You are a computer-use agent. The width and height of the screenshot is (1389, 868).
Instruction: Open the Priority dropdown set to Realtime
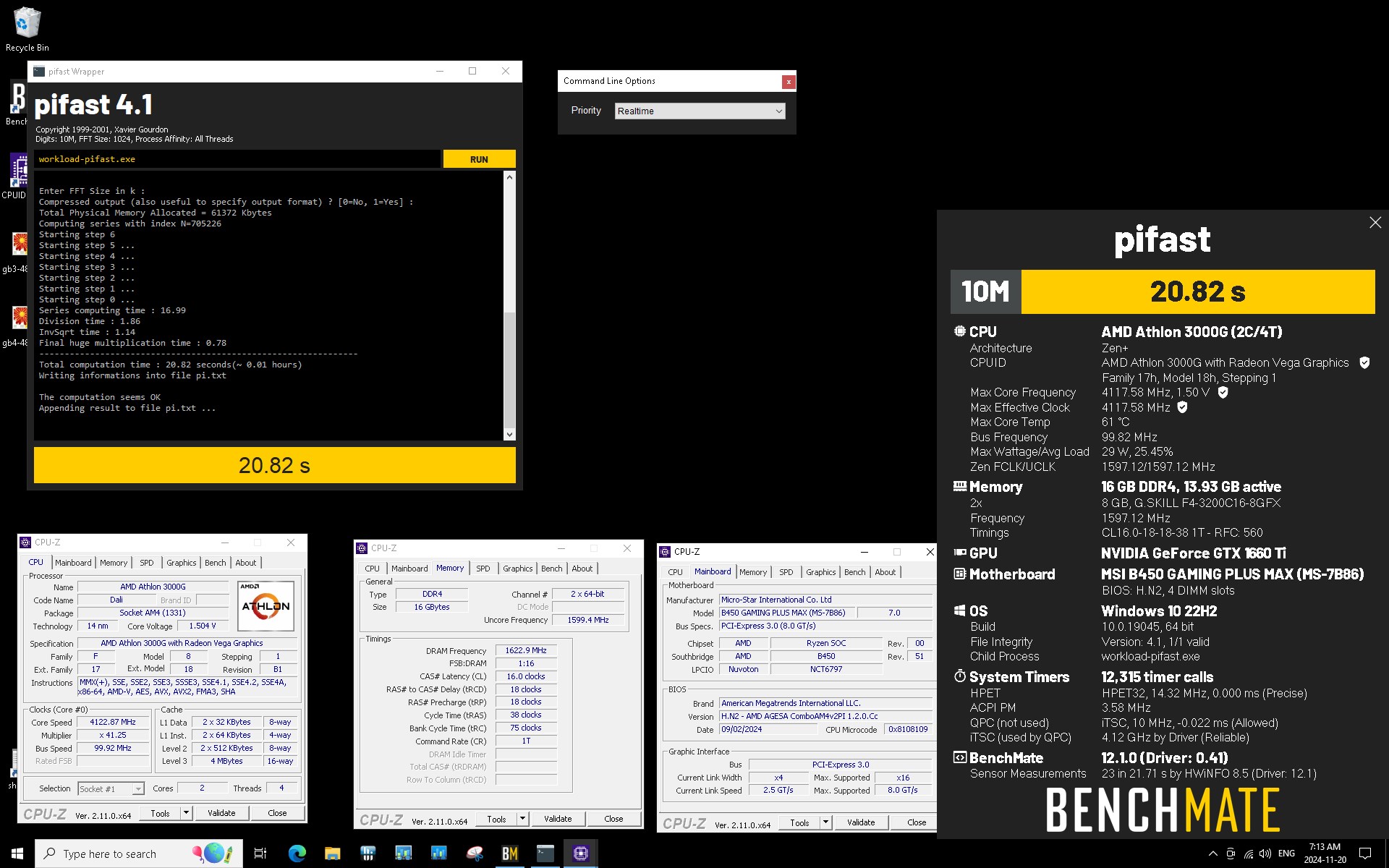[700, 111]
